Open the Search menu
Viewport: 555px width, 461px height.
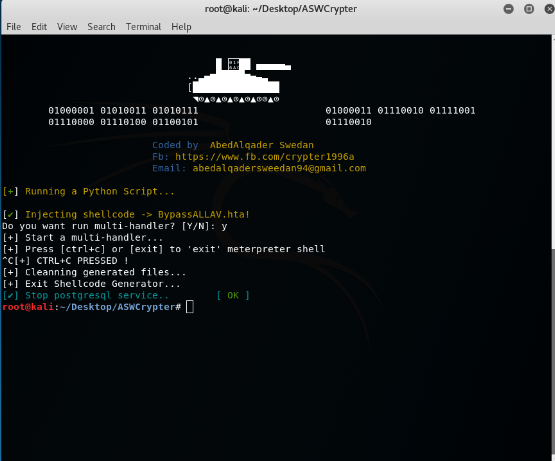click(101, 27)
